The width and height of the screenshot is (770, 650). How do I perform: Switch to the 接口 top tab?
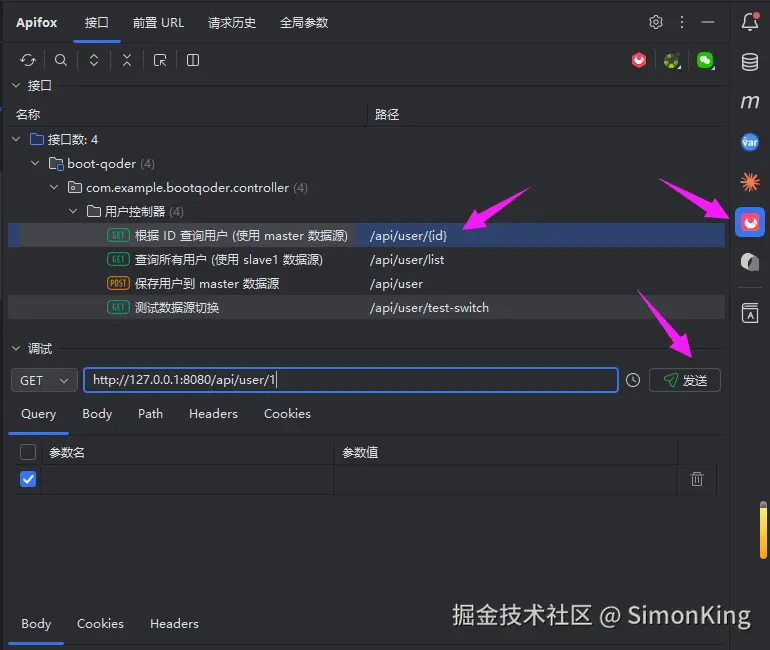[x=97, y=23]
